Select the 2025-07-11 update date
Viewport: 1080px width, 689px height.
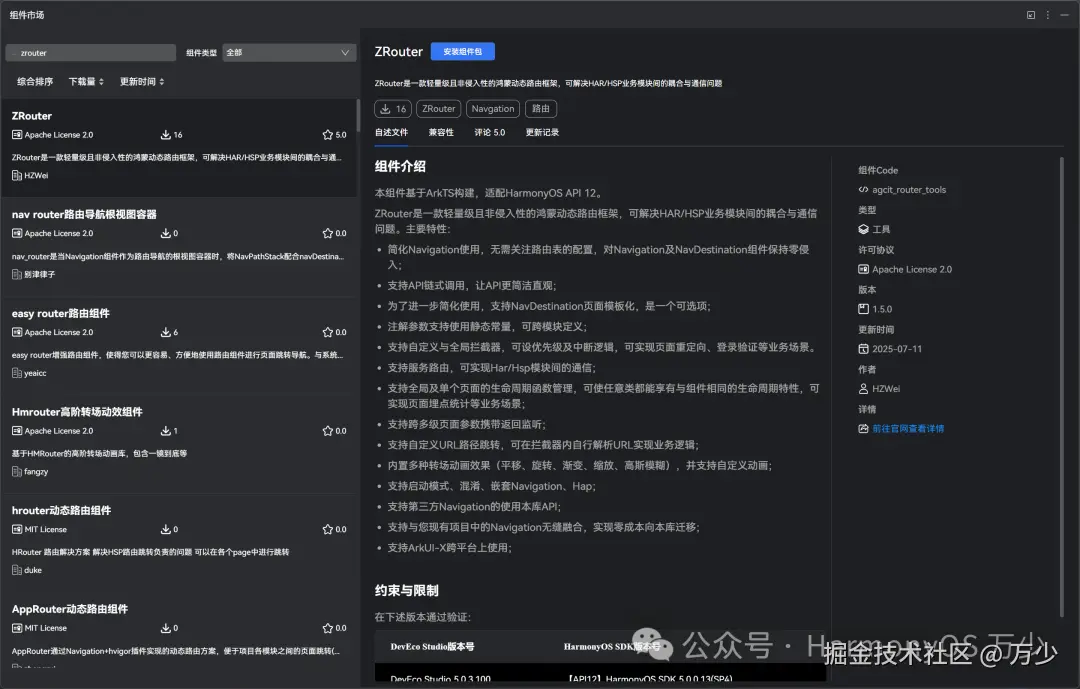click(897, 349)
